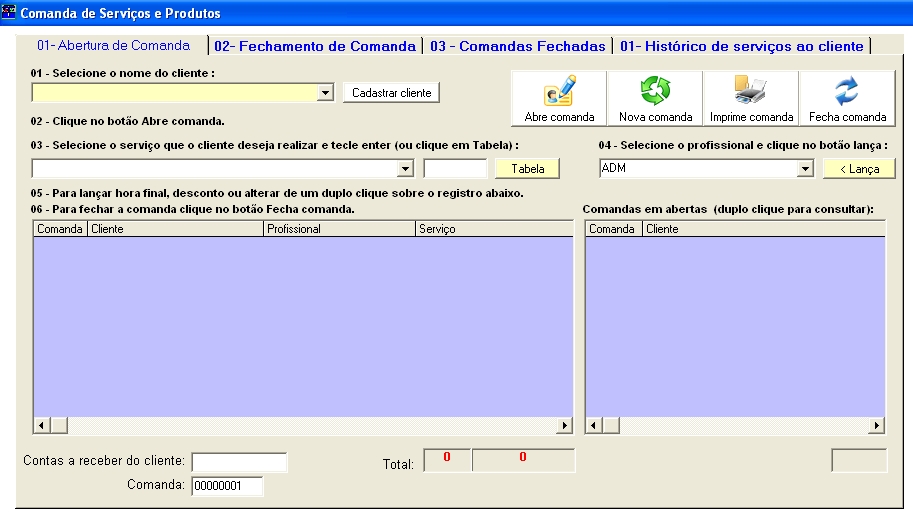The image size is (913, 515).
Task: Select Histórico de serviços ao cliente tab
Action: [x=741, y=46]
